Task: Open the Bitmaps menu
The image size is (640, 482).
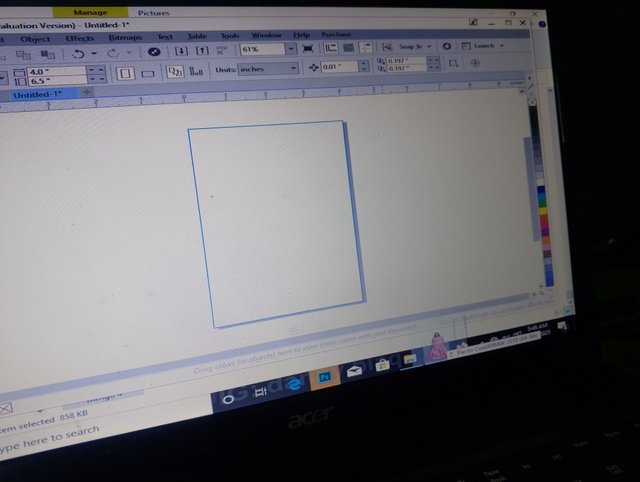Action: pos(125,38)
